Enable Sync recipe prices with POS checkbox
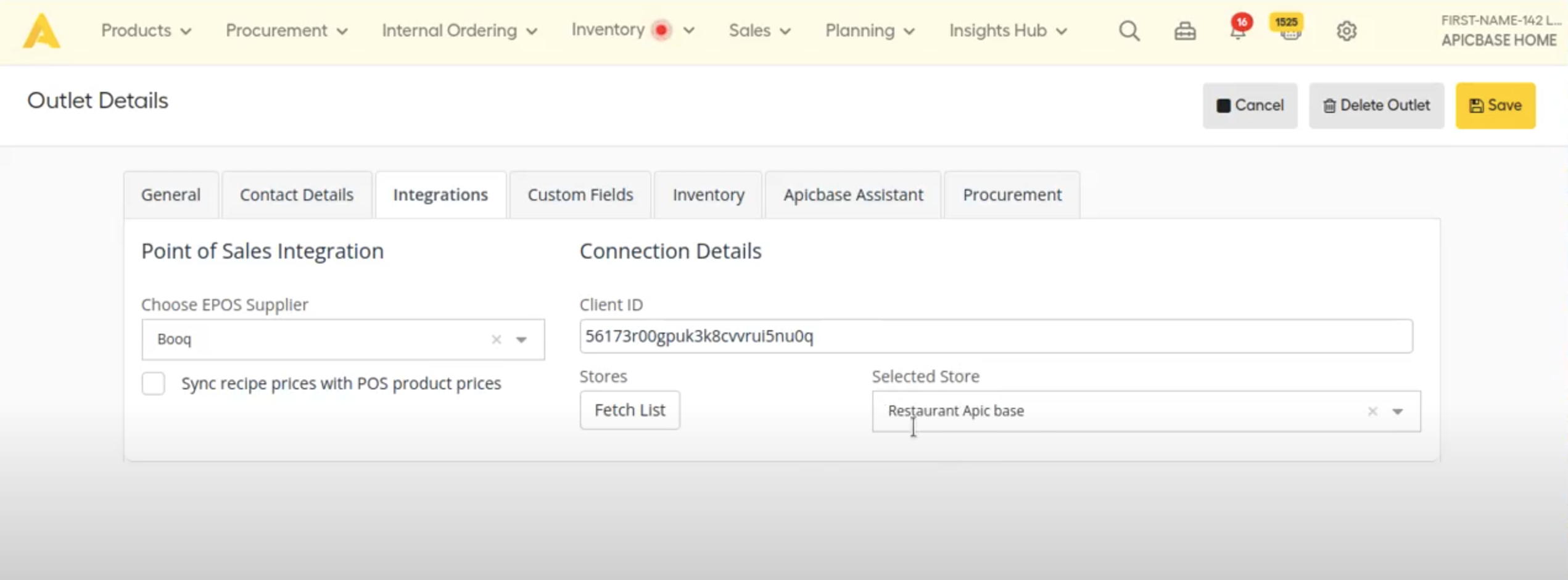The height and width of the screenshot is (580, 1568). [154, 383]
